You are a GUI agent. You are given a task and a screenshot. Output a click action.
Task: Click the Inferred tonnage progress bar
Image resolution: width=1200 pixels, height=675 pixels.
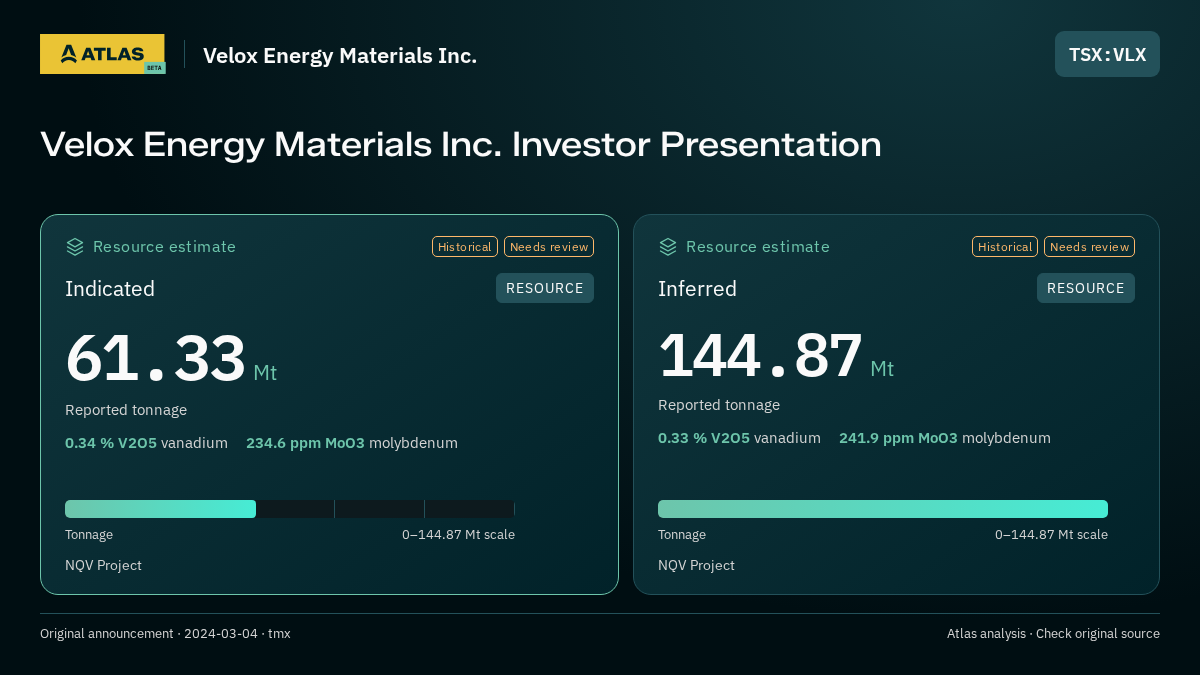coord(883,509)
